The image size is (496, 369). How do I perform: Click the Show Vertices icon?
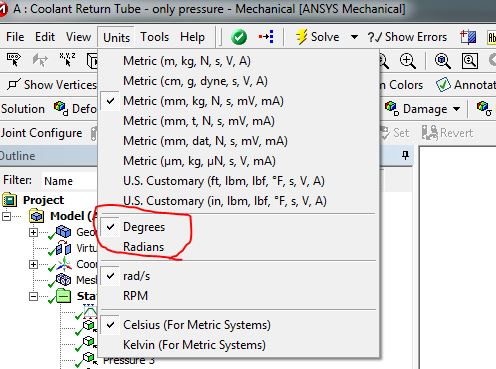14,85
